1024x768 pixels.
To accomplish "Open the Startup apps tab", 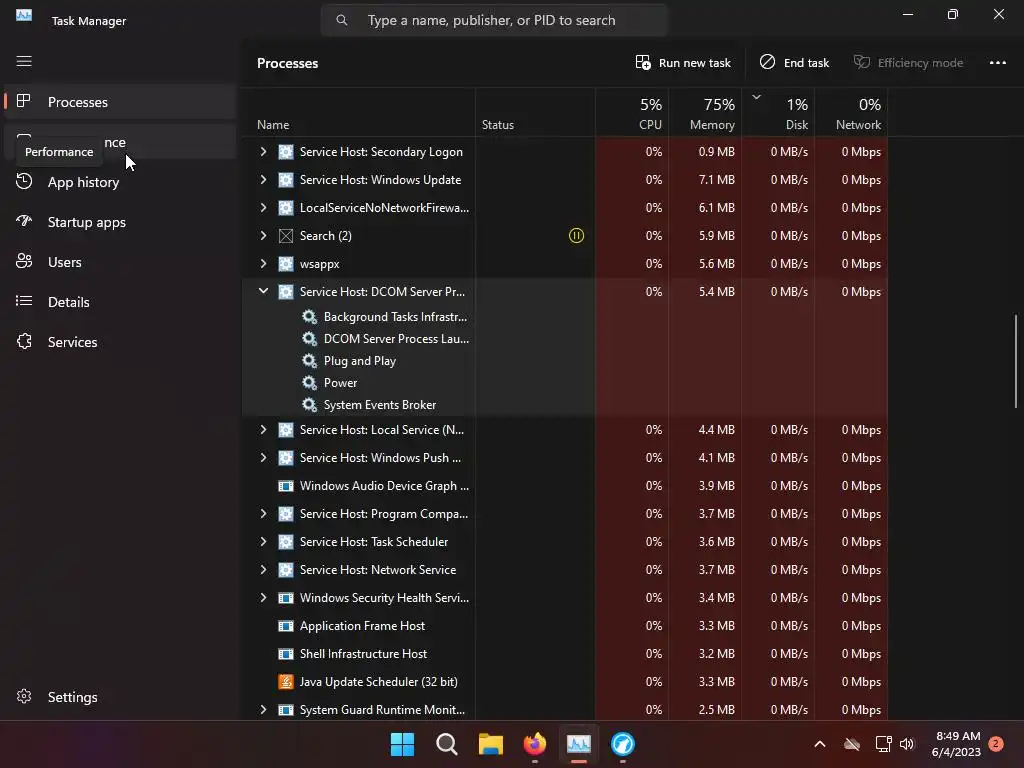I will tap(120, 222).
